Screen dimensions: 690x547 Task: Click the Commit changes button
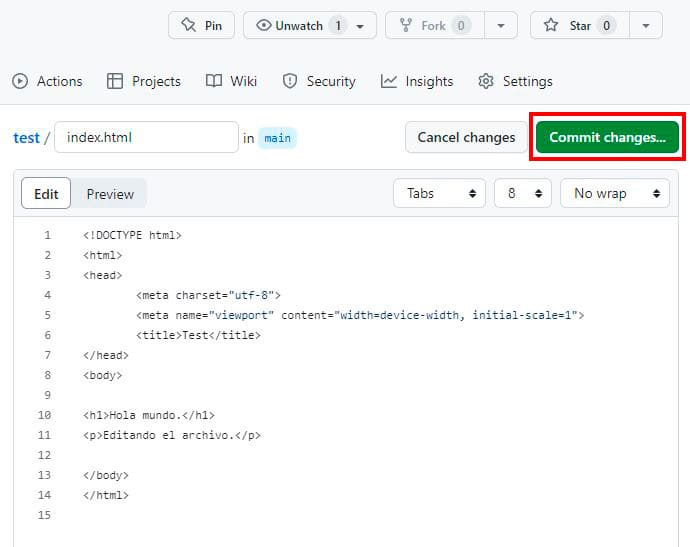[x=607, y=137]
